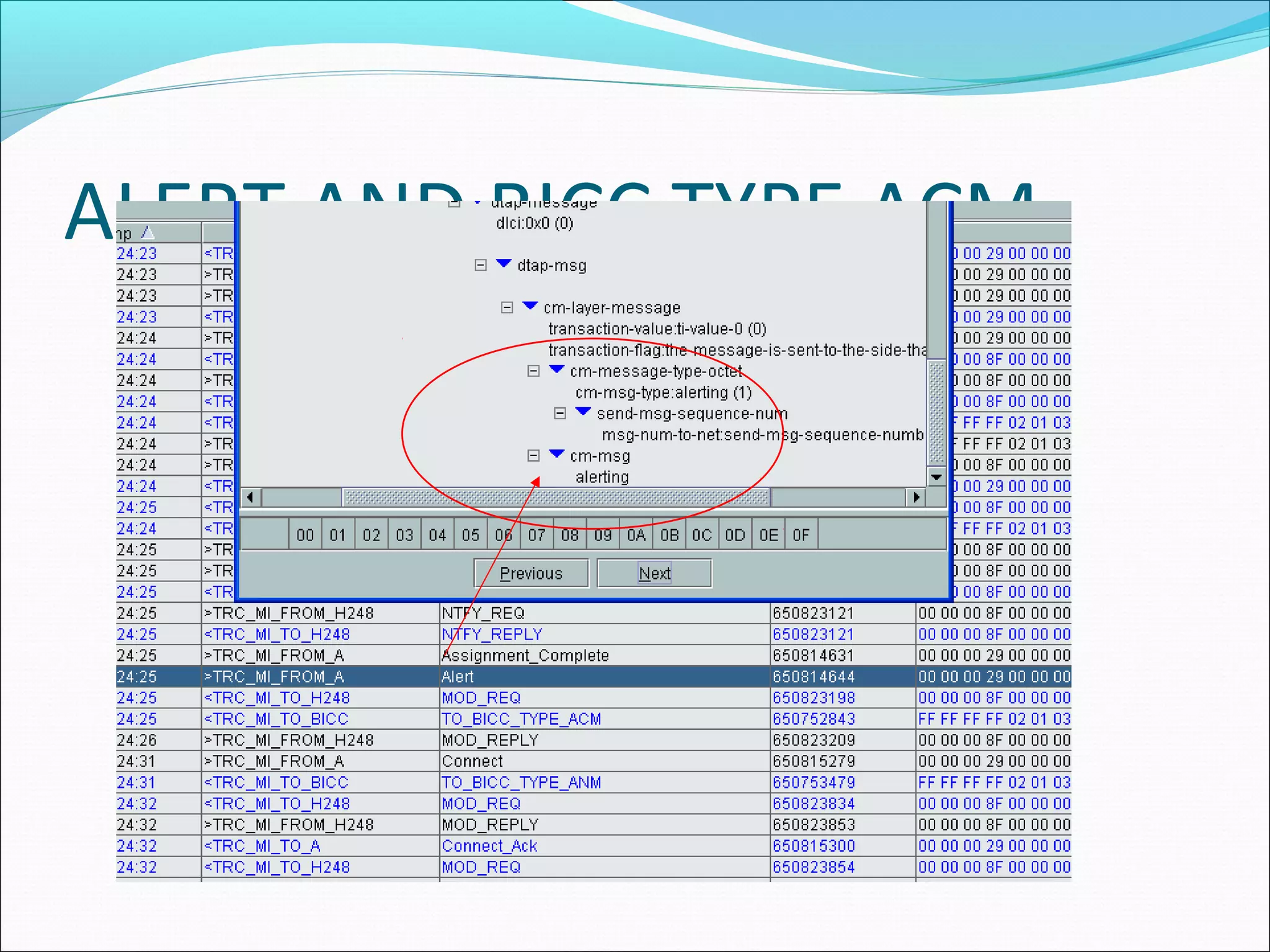Click the 650814644 ID cell
Image resolution: width=1270 pixels, height=952 pixels.
coord(843,677)
